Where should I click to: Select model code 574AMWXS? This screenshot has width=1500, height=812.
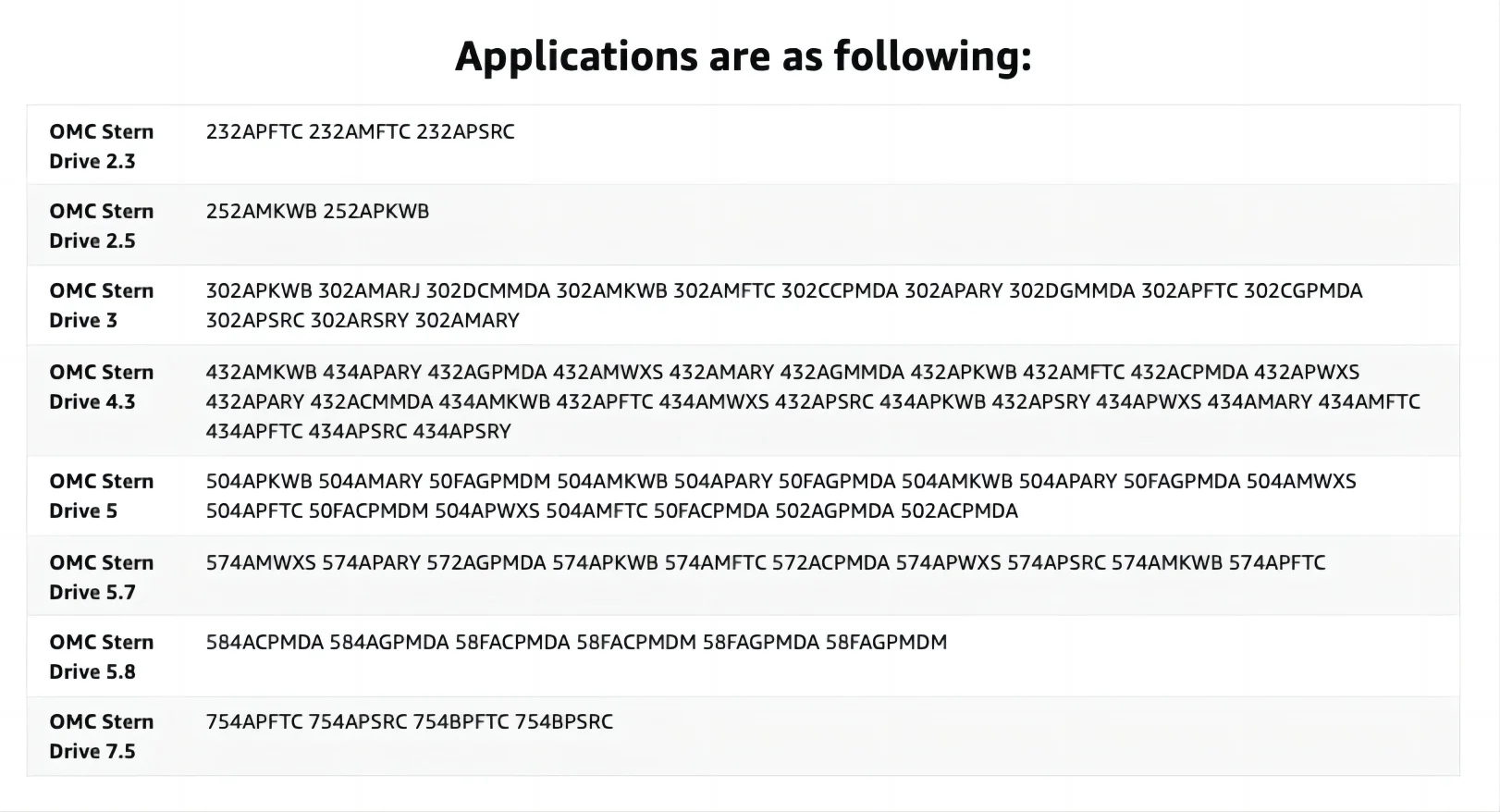coord(261,562)
